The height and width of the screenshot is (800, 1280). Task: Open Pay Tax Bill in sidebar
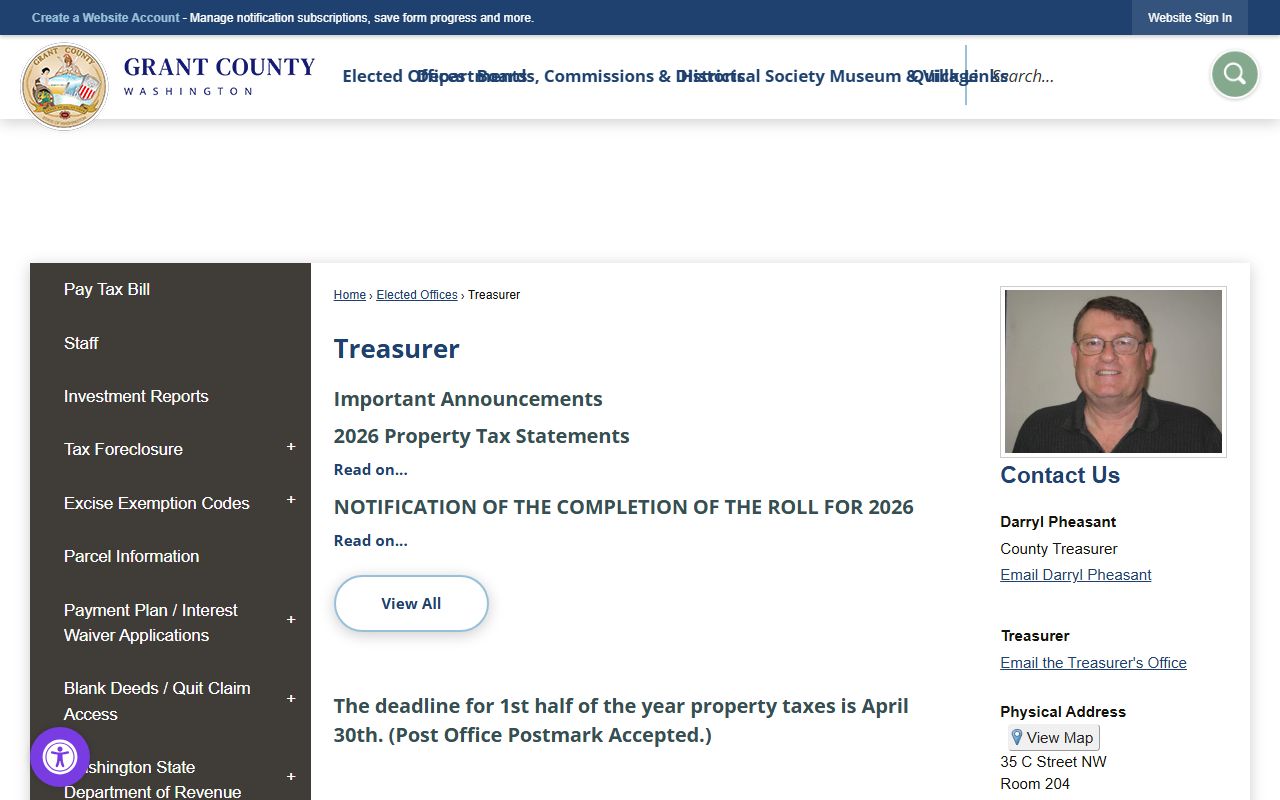click(107, 290)
